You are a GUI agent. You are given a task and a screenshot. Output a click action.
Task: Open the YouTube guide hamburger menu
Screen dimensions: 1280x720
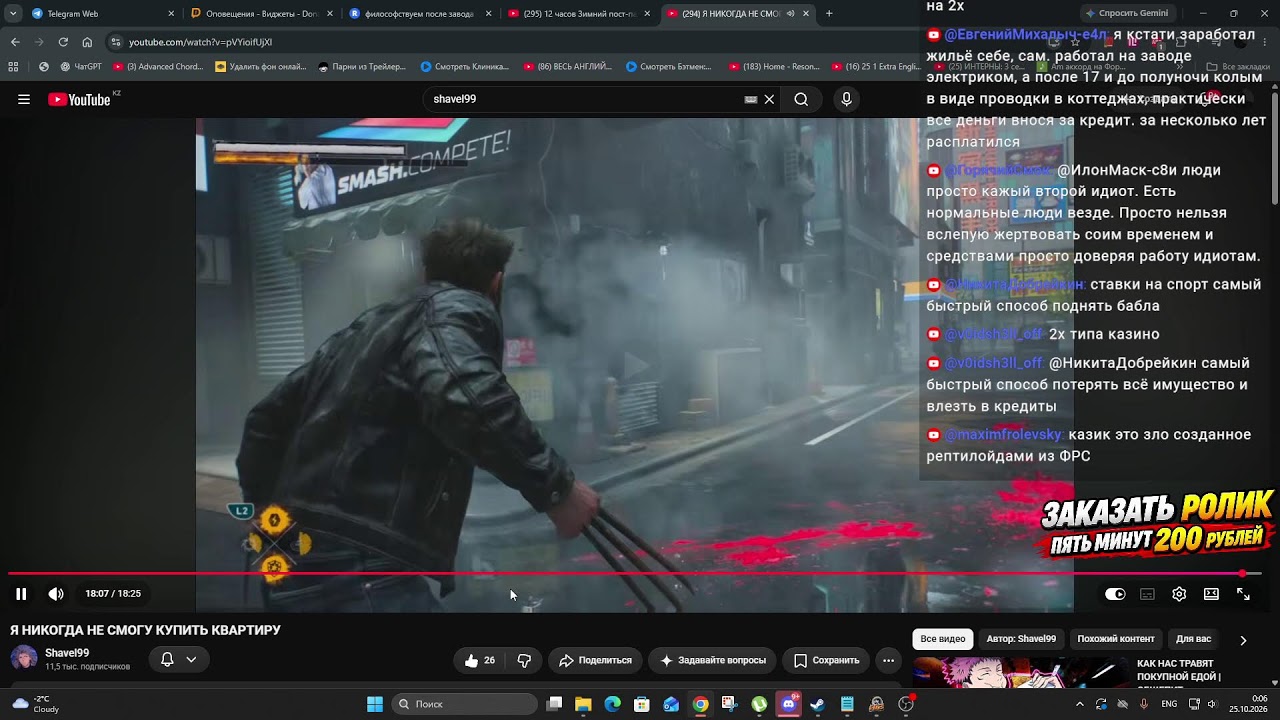click(x=24, y=99)
